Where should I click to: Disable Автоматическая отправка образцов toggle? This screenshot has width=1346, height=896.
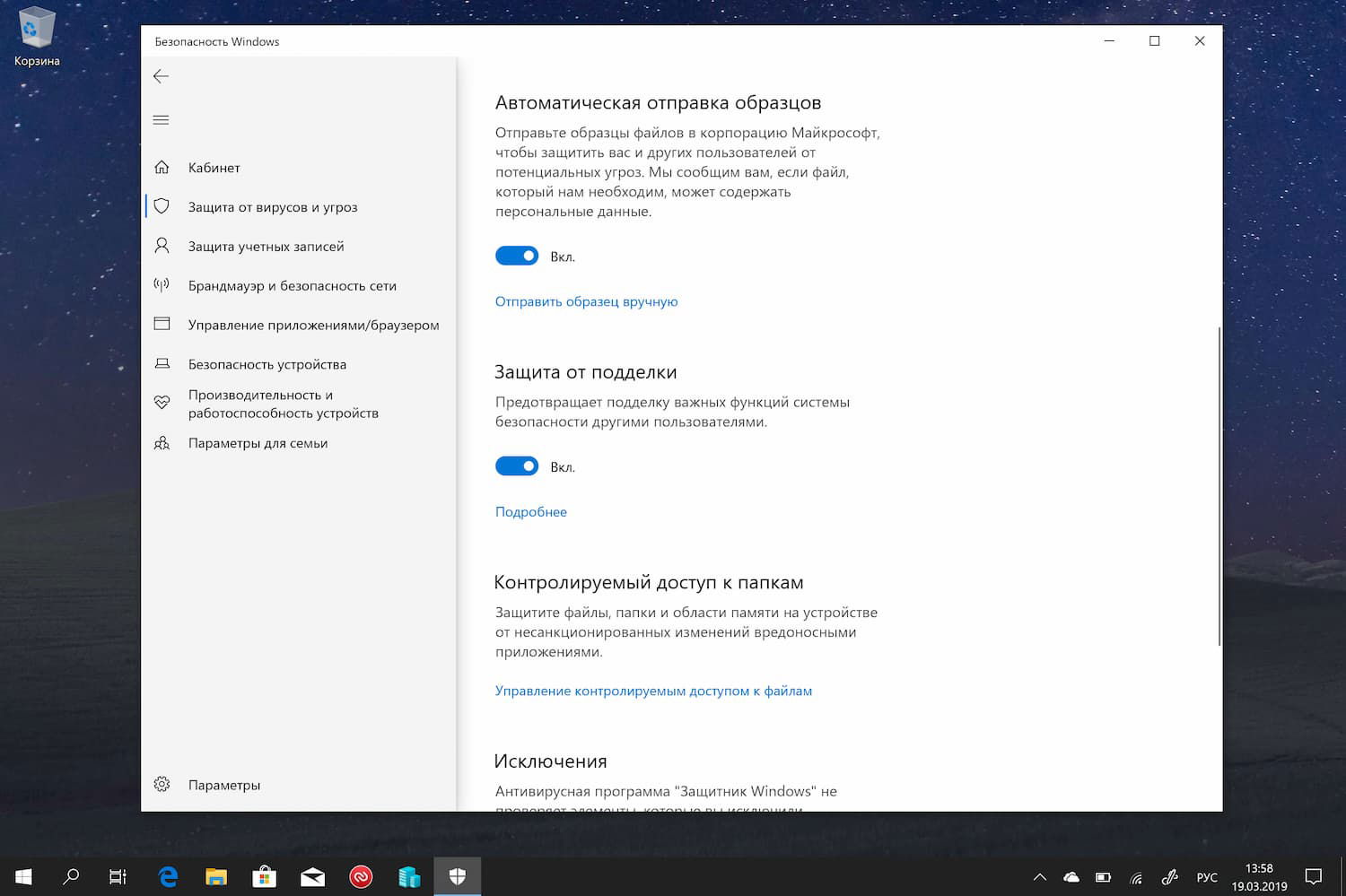tap(516, 256)
